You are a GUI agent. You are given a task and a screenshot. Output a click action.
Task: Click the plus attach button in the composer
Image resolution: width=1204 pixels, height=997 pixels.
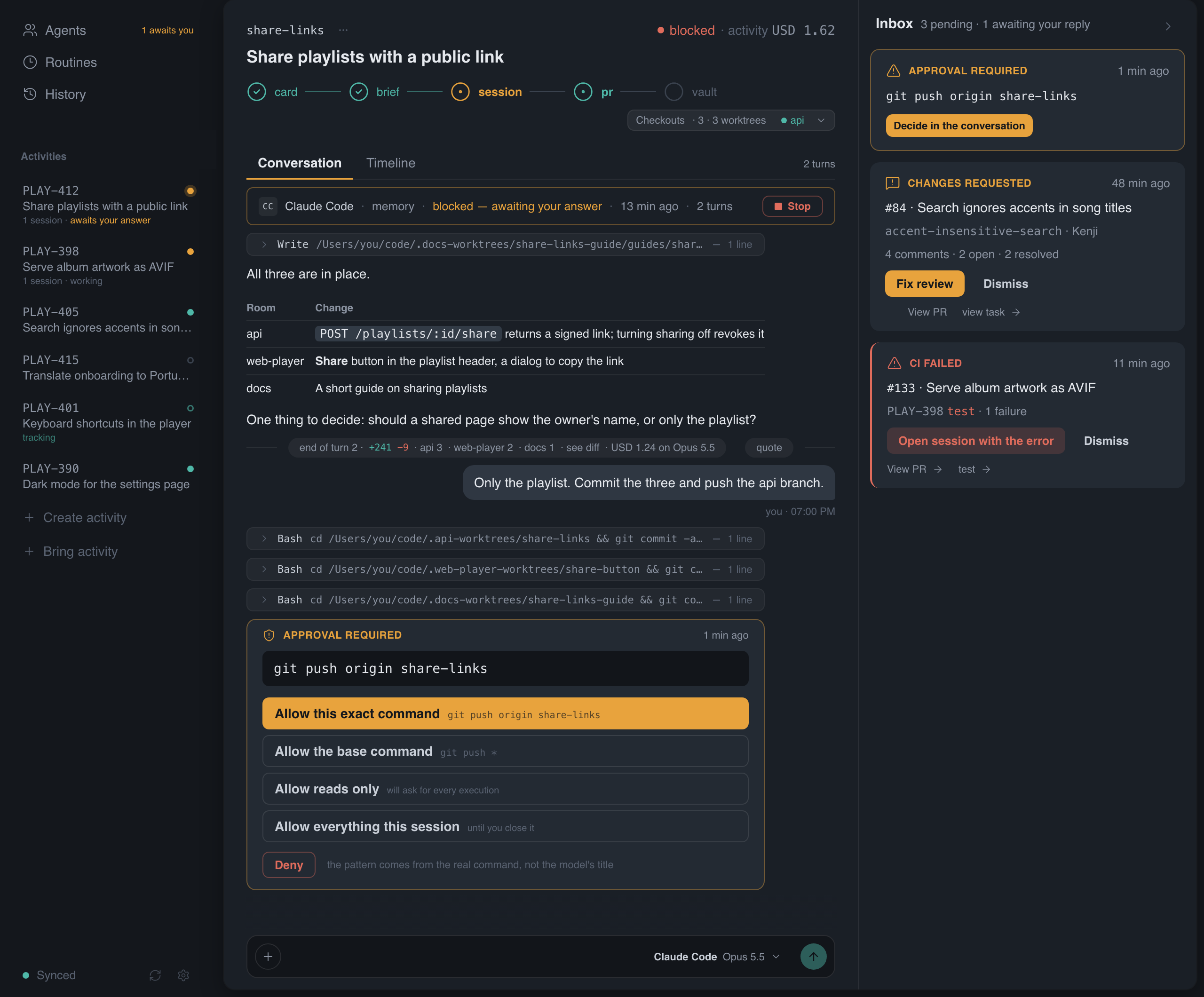click(x=268, y=956)
